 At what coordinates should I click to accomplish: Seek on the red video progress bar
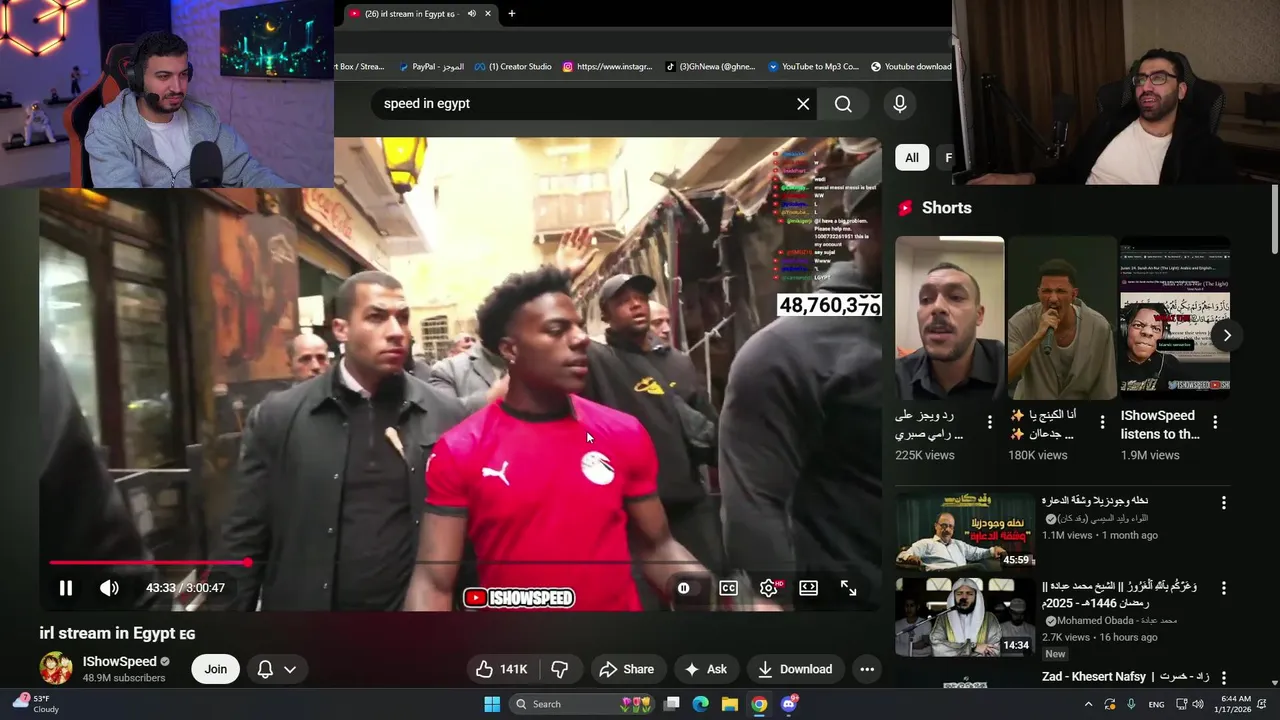tap(148, 562)
